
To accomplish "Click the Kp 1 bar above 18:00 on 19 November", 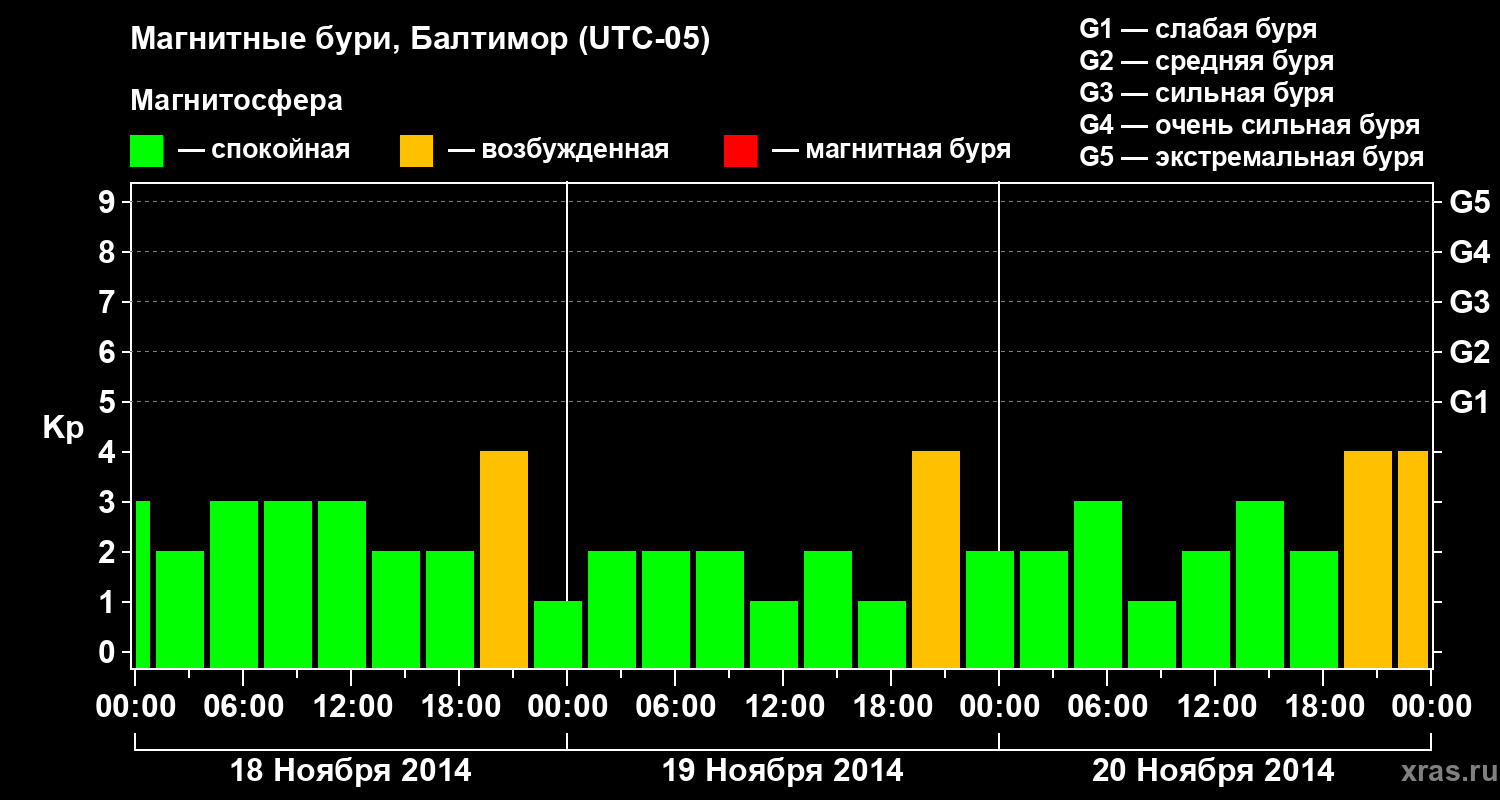I will click(882, 635).
